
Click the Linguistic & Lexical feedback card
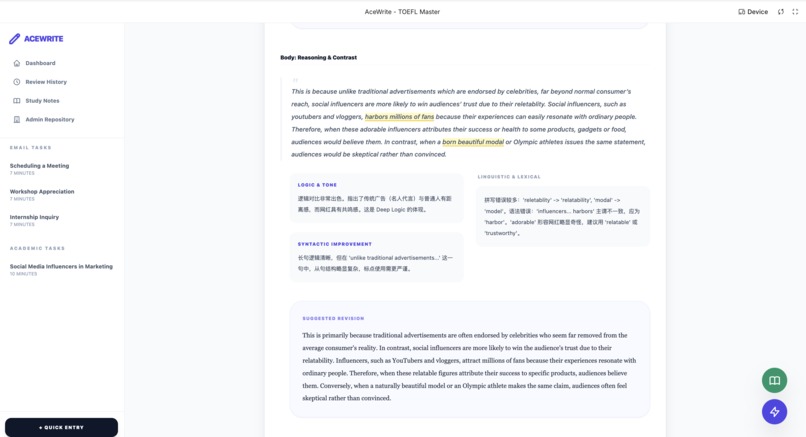click(x=563, y=216)
